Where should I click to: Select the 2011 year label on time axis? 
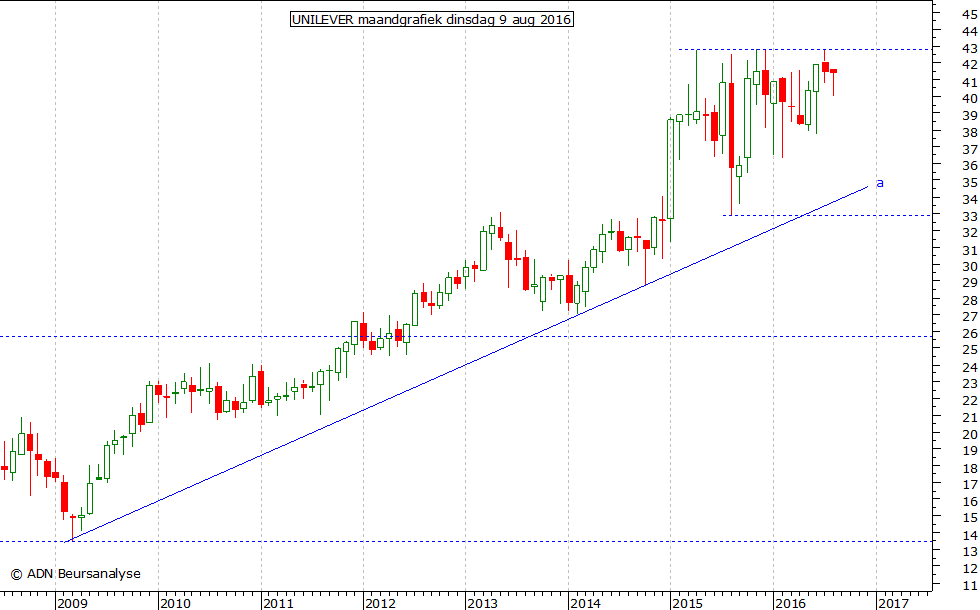278,603
